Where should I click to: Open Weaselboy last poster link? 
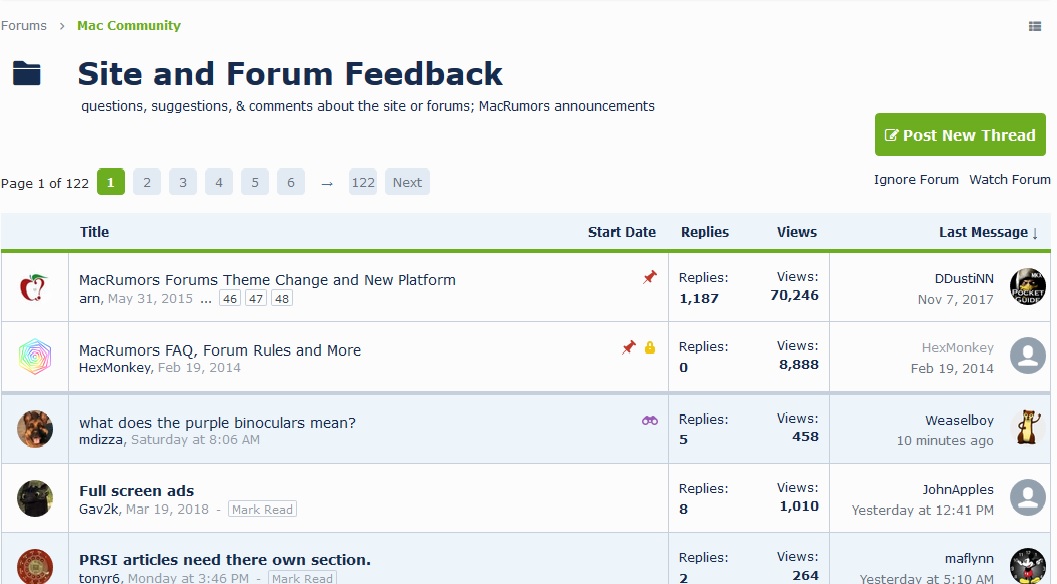pos(959,420)
